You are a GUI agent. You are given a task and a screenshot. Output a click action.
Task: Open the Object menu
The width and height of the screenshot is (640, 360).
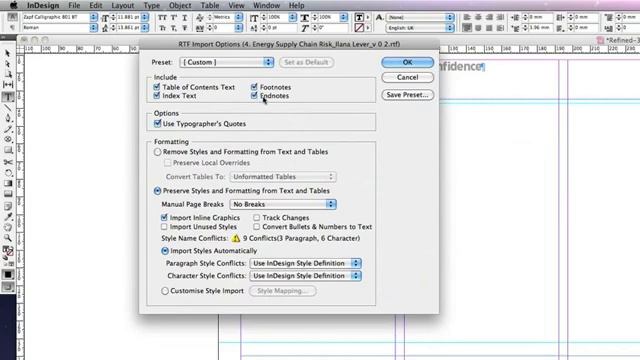(x=180, y=6)
